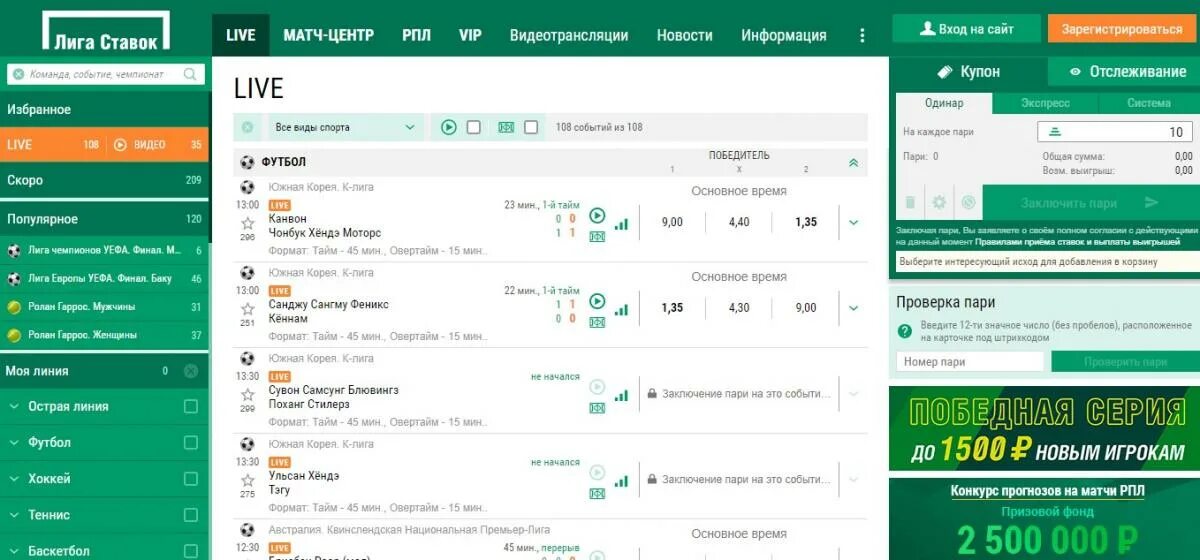Add Канвон match to favorites star

[248, 223]
